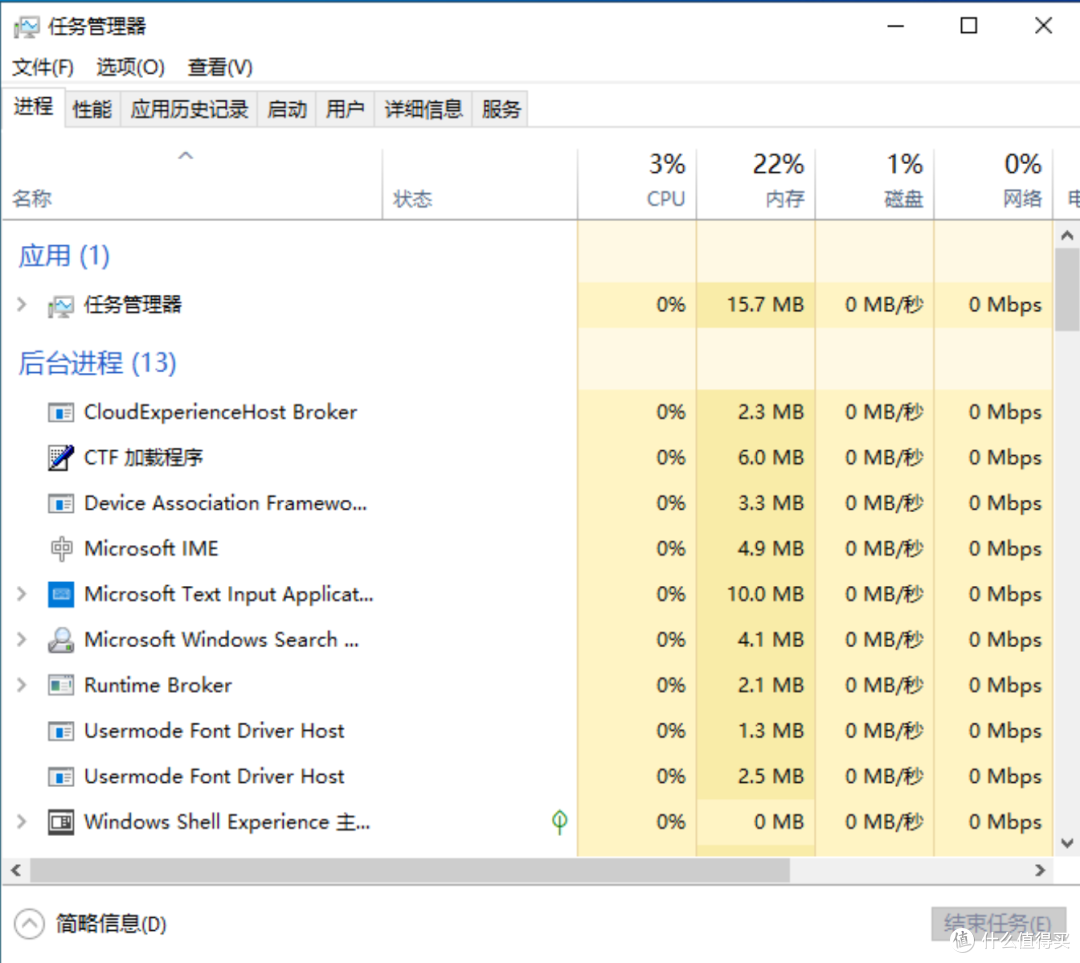Click the 简略信息(D) link
The width and height of the screenshot is (1080, 963).
(111, 924)
